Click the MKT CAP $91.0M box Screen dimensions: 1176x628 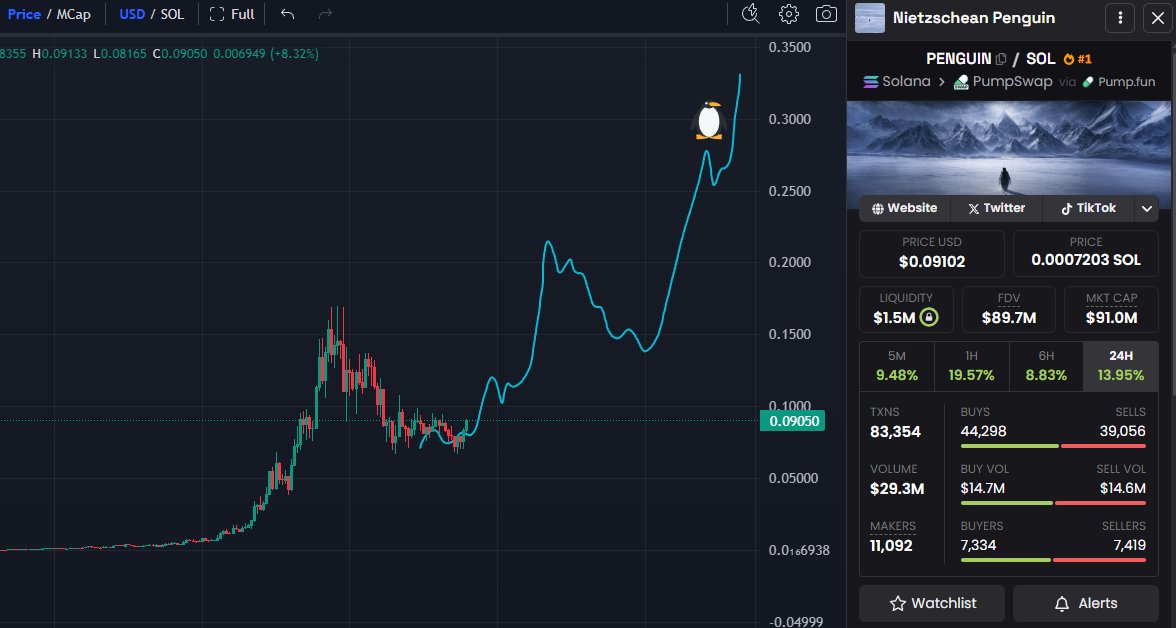pyautogui.click(x=1112, y=309)
